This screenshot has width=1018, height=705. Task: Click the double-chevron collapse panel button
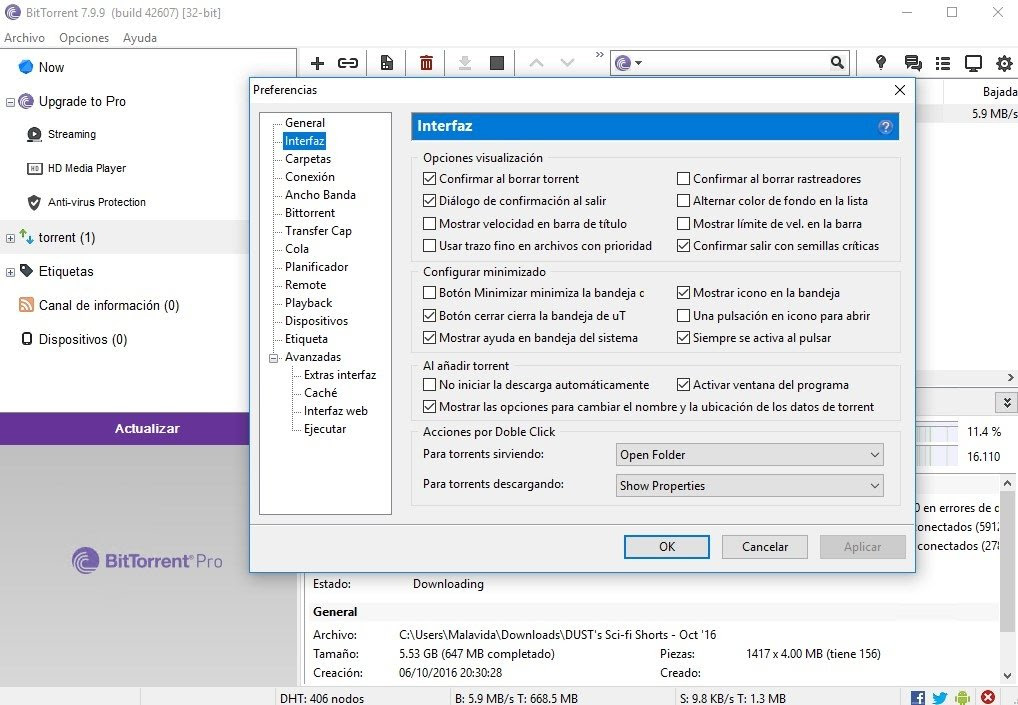(1006, 402)
